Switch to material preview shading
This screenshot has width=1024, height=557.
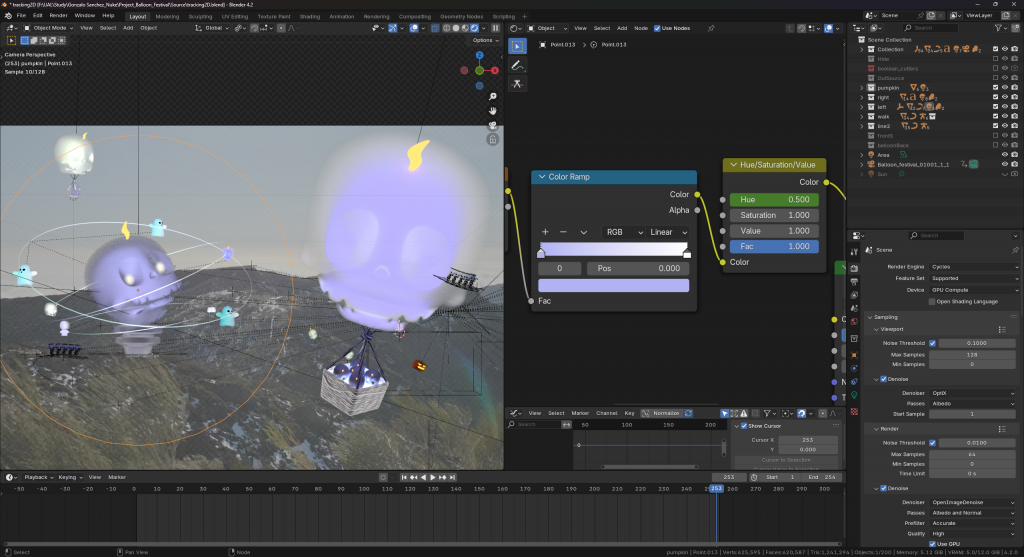tap(465, 28)
